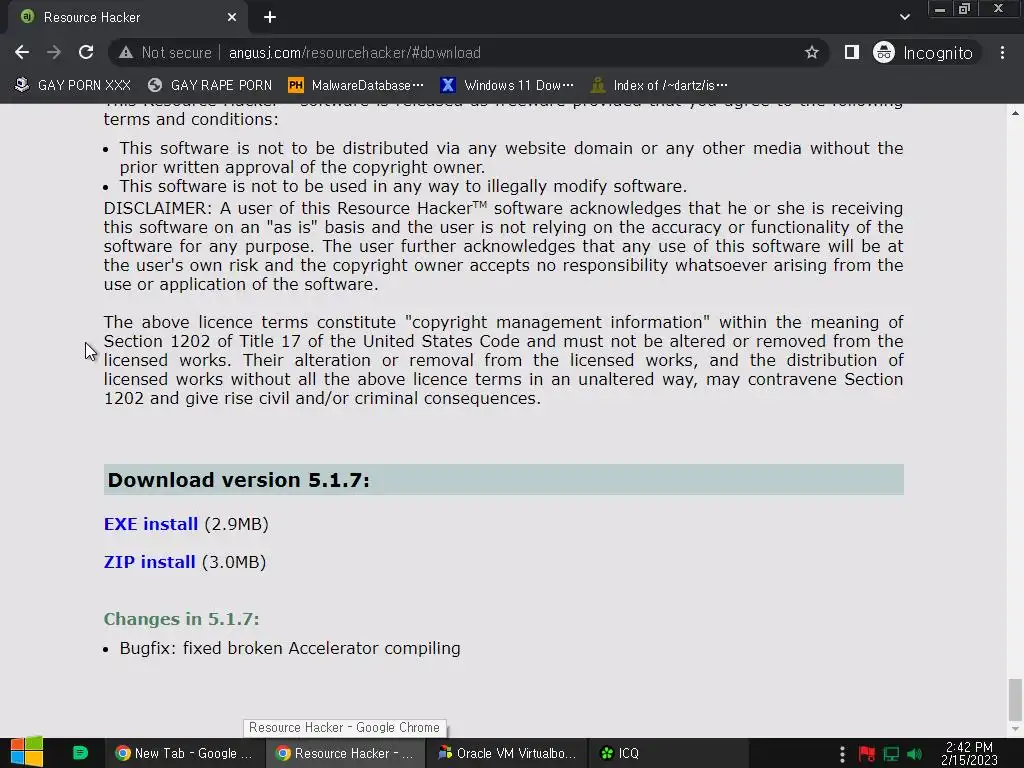Open the network tray icon
This screenshot has width=1024, height=768.
(891, 754)
